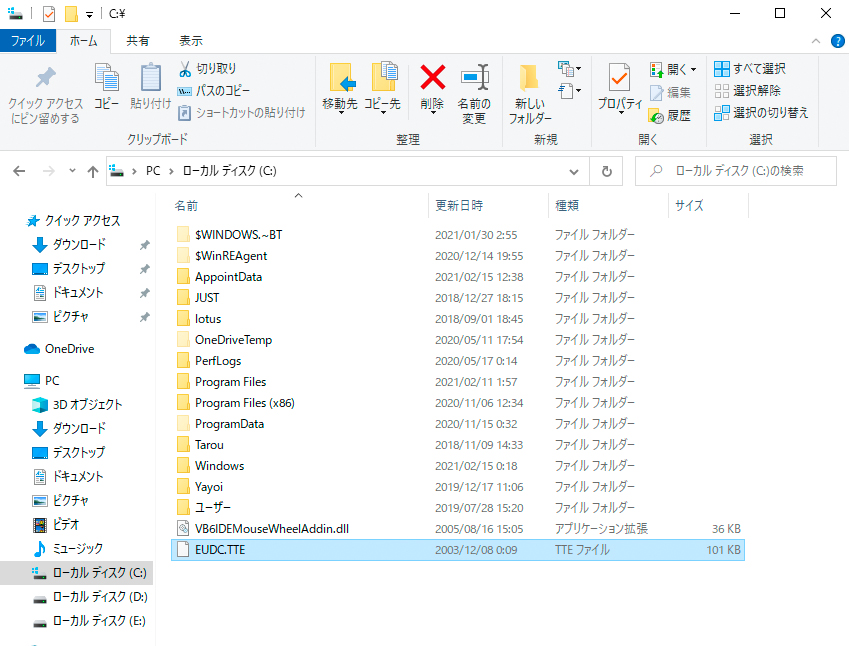
Task: Open the Easy access dropdown icon
Action: click(x=569, y=91)
